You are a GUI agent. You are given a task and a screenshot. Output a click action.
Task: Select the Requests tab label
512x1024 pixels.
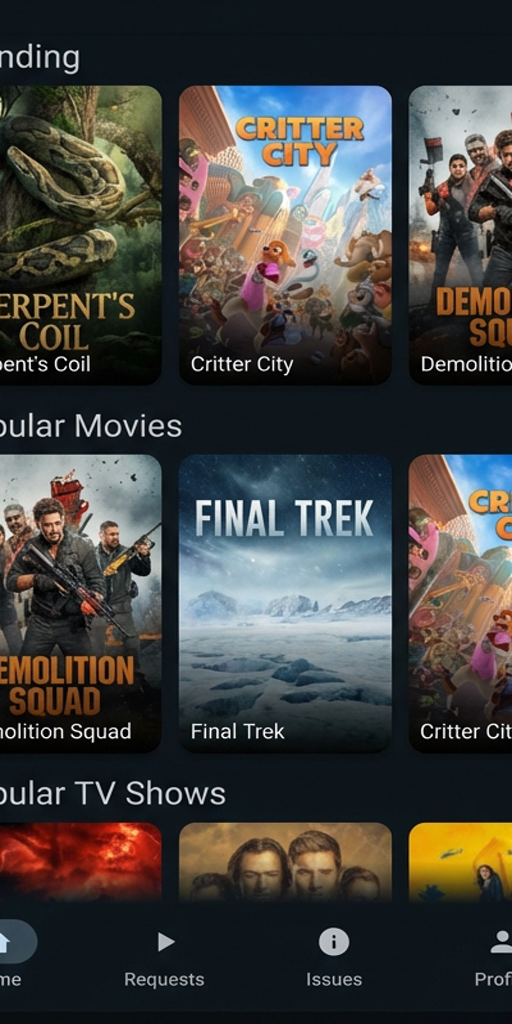pyautogui.click(x=164, y=980)
